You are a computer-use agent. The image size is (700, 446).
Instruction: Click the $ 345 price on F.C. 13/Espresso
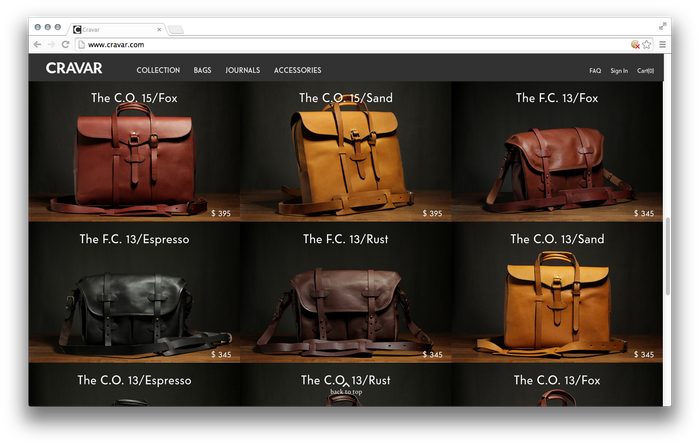221,354
